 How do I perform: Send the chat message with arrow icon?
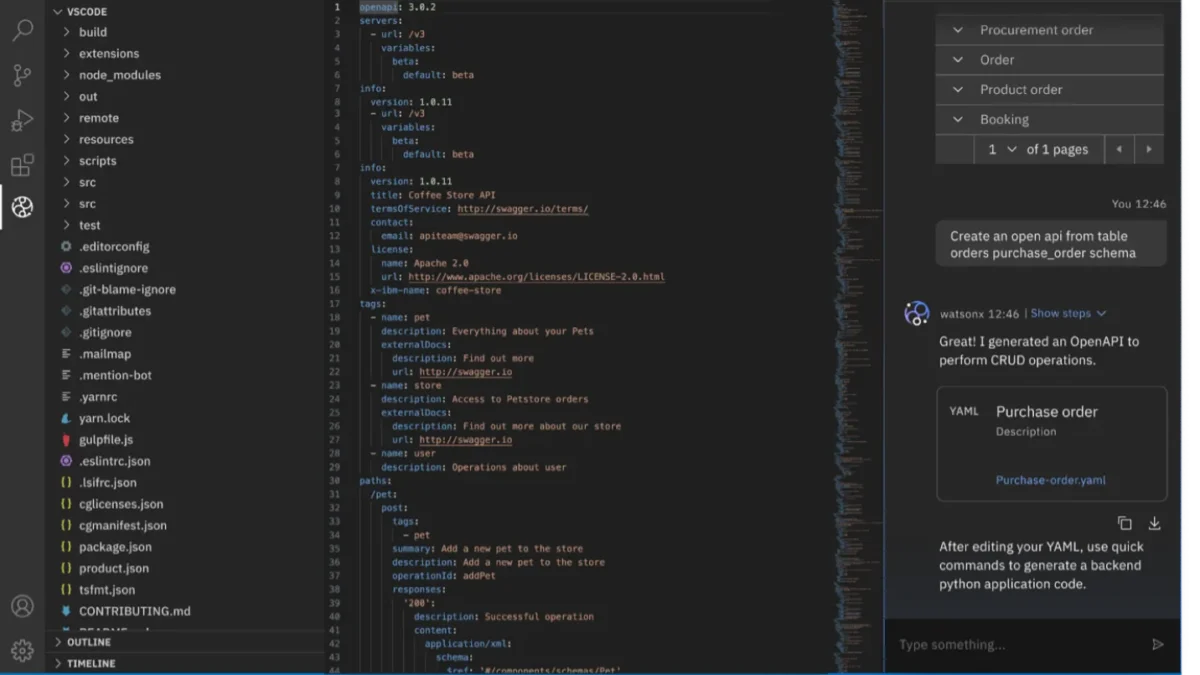point(1157,645)
